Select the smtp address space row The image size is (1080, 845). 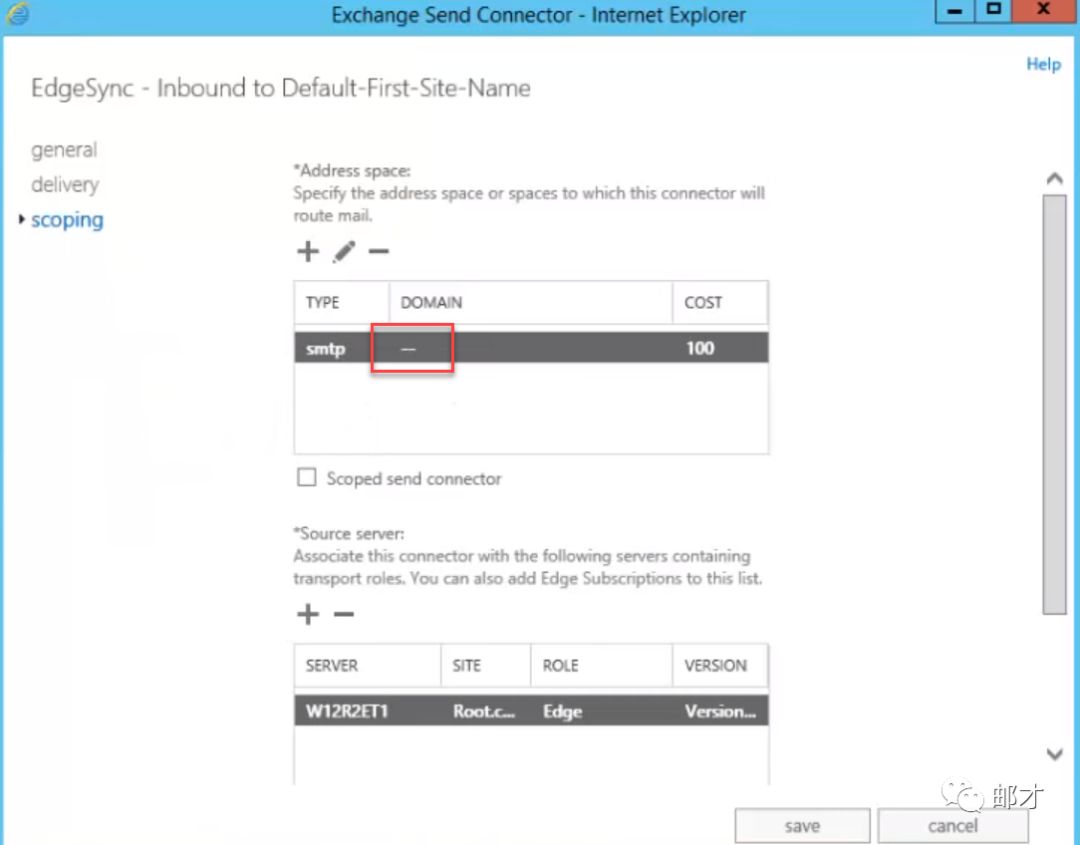click(530, 348)
